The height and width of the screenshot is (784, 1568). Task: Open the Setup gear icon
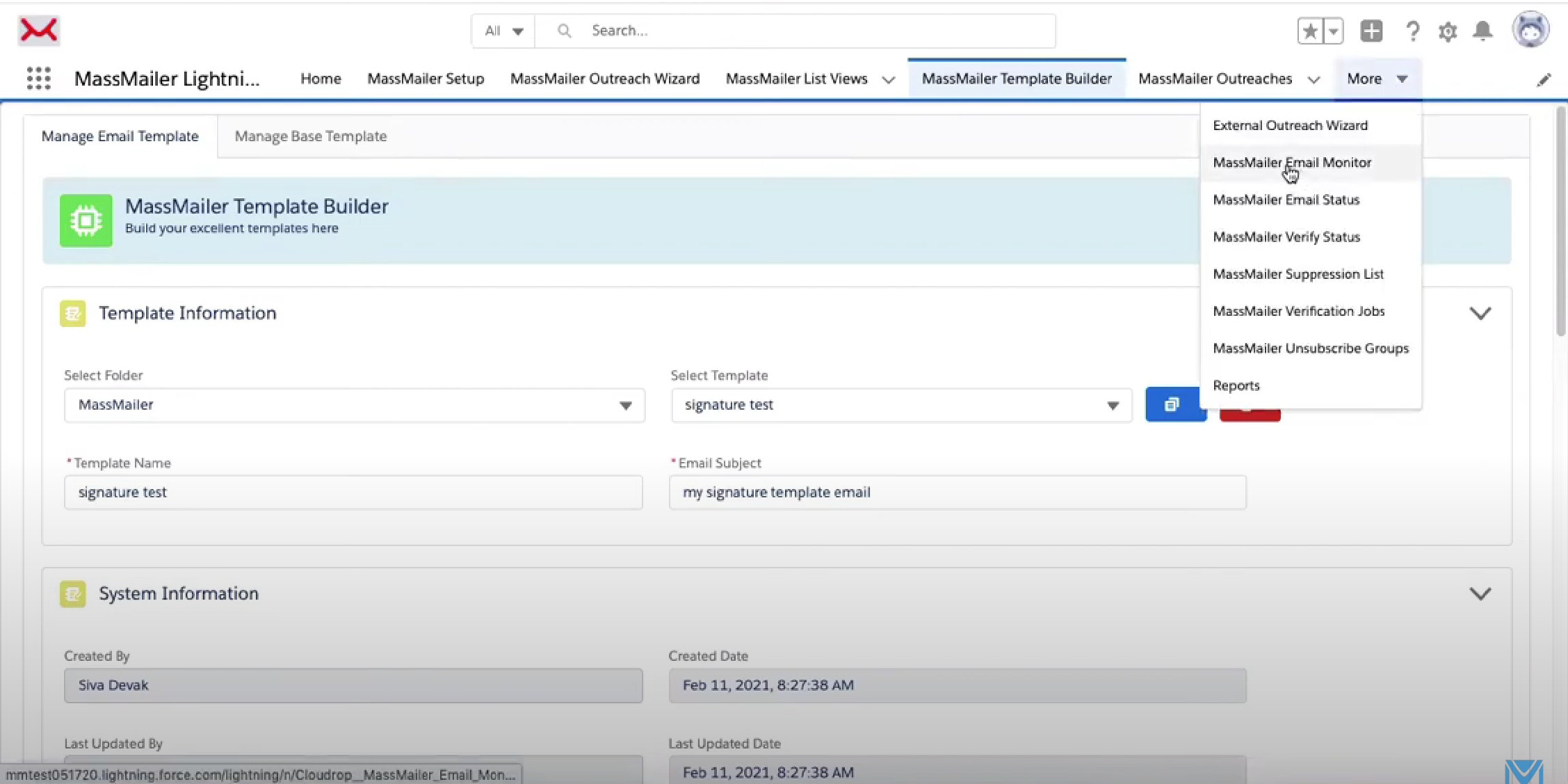coord(1447,31)
